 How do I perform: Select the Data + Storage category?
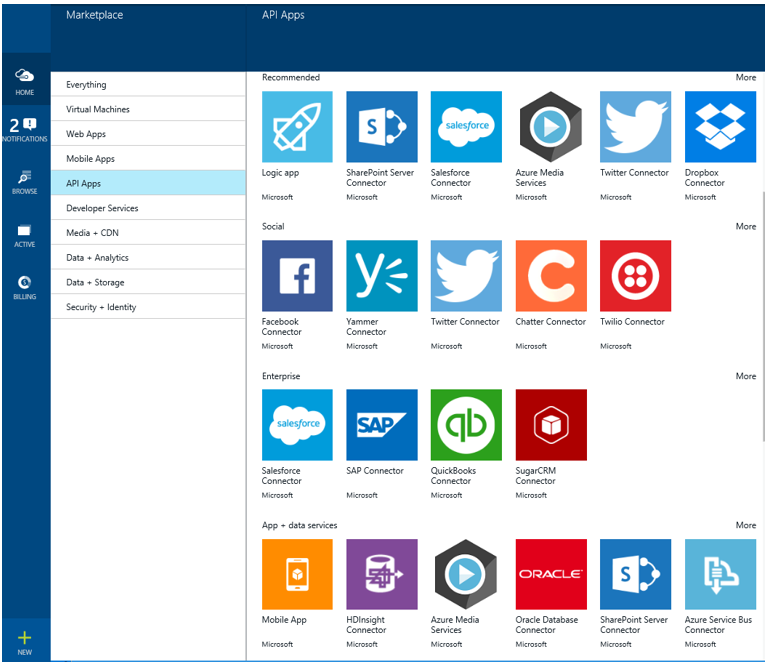pyautogui.click(x=148, y=282)
